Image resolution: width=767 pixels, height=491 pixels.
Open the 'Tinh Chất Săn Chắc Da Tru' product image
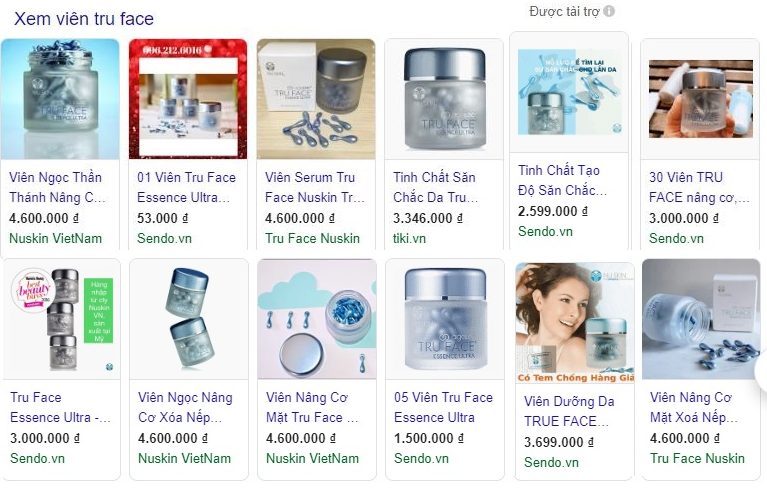click(444, 99)
